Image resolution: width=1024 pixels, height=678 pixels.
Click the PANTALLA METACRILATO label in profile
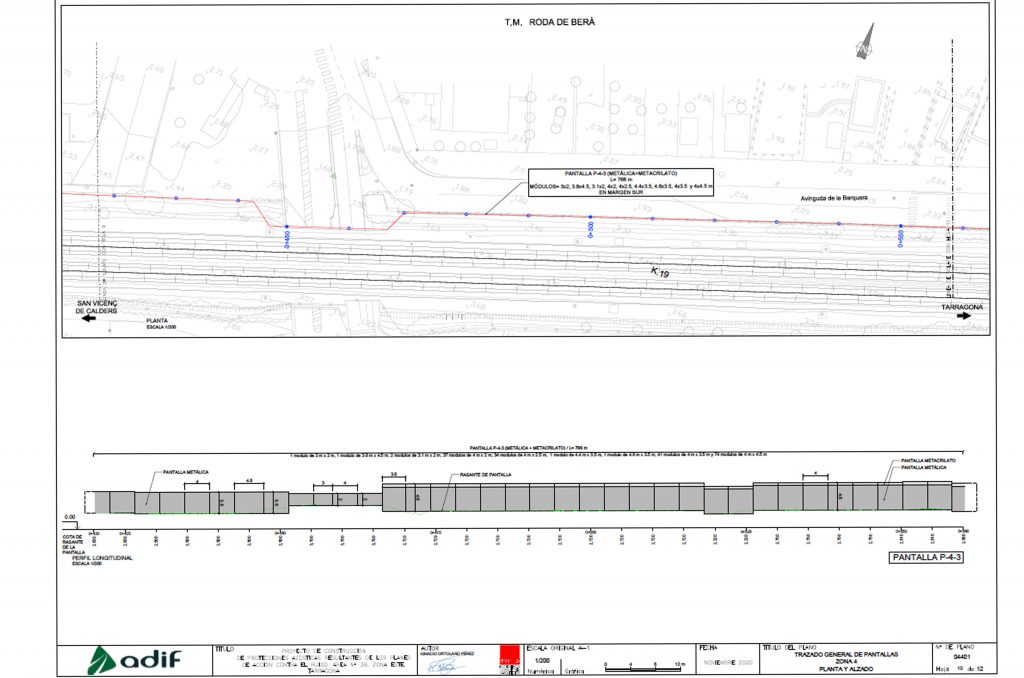(928, 460)
